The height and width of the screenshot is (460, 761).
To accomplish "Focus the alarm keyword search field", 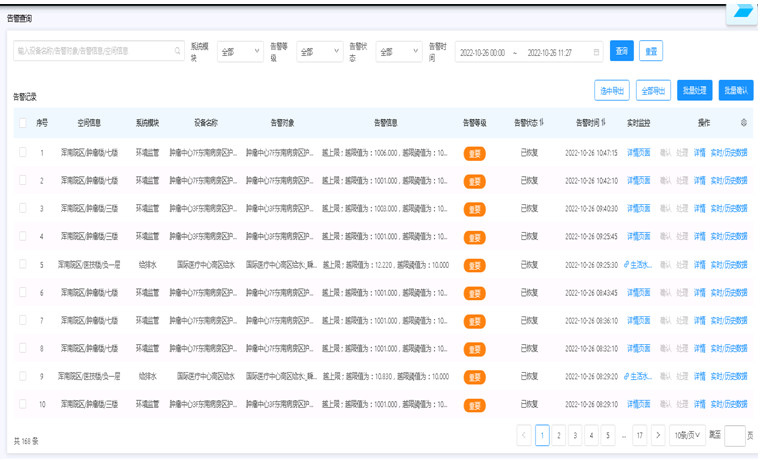I will click(99, 50).
